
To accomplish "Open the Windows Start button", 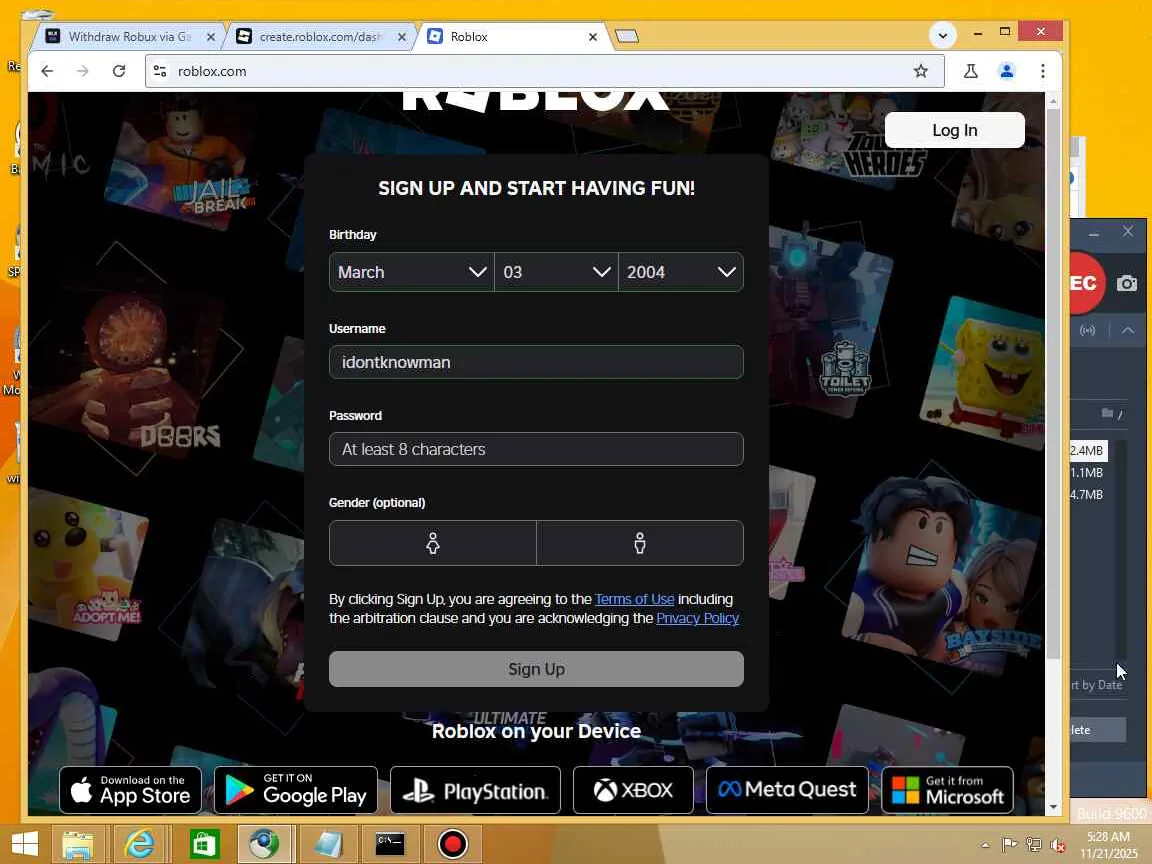I will (24, 843).
